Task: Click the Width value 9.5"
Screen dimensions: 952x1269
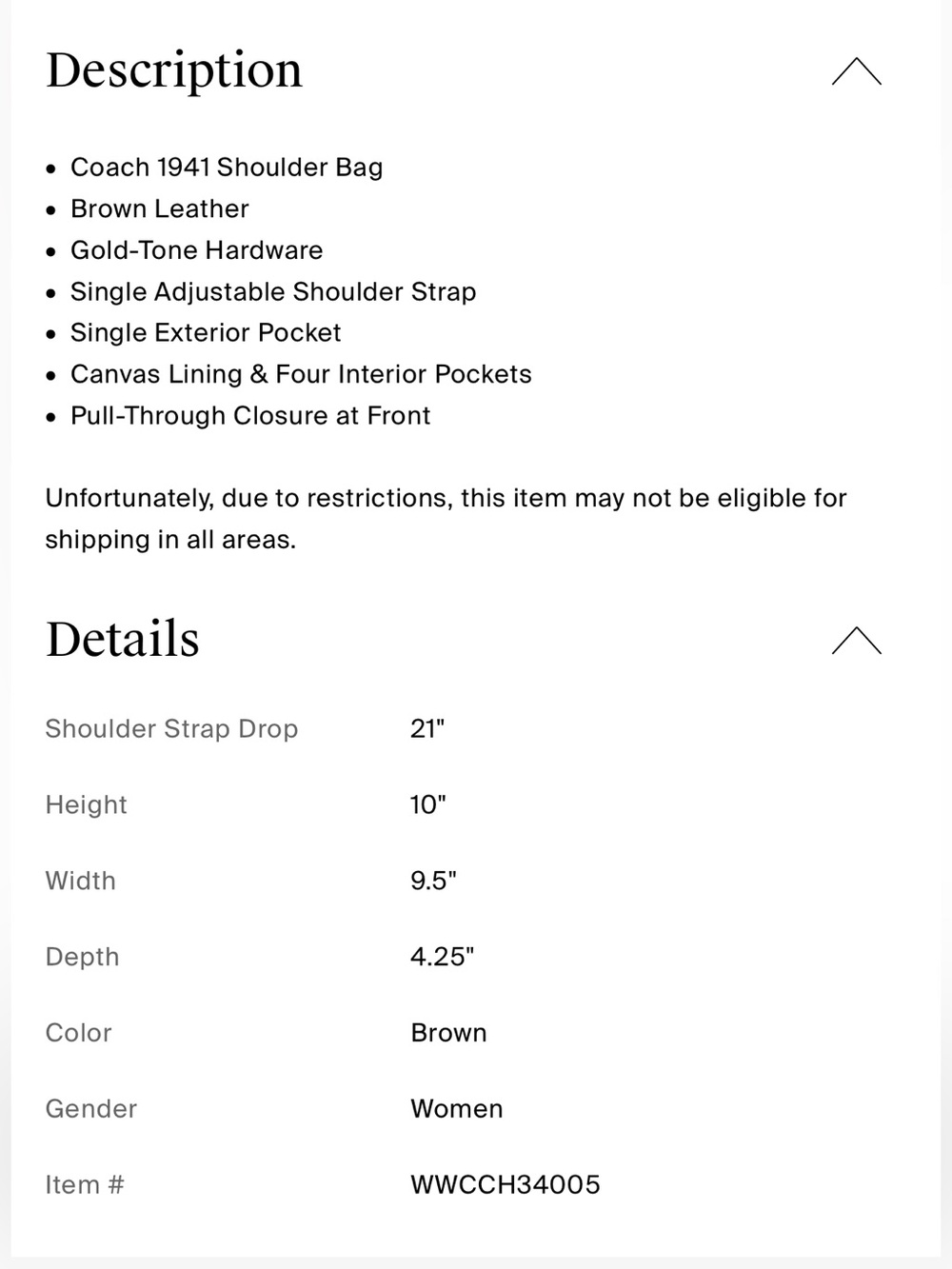Action: 433,881
